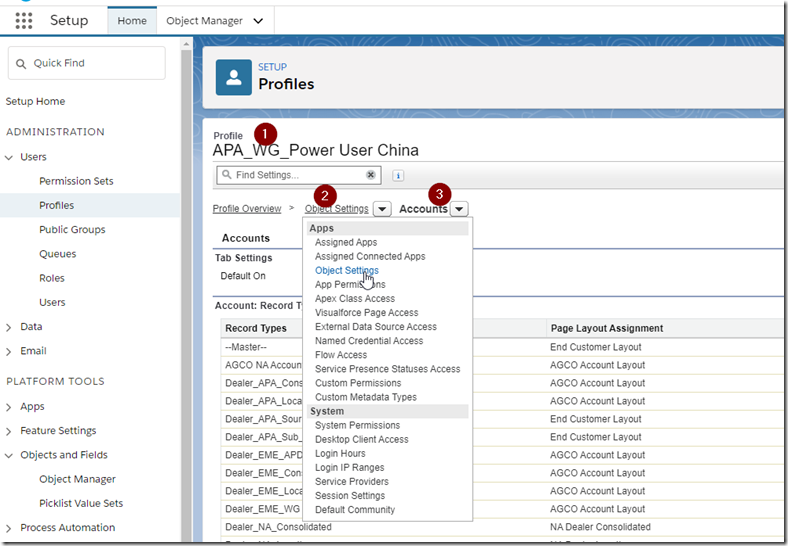Viewport: 788px width, 546px height.
Task: Click the Page Layout Assignment column header
Action: coord(607,329)
